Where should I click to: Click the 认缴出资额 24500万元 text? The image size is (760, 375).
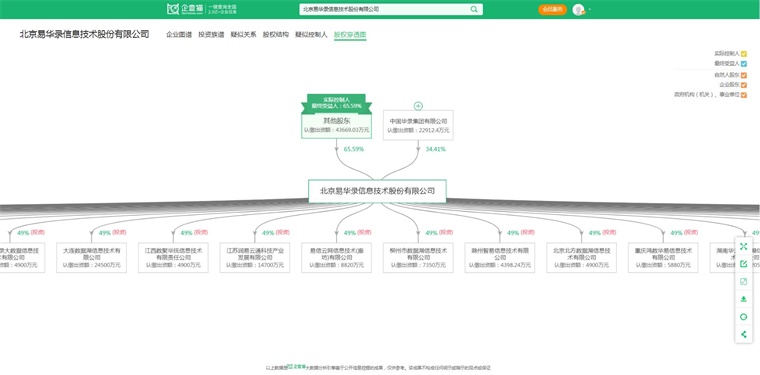[x=92, y=265]
